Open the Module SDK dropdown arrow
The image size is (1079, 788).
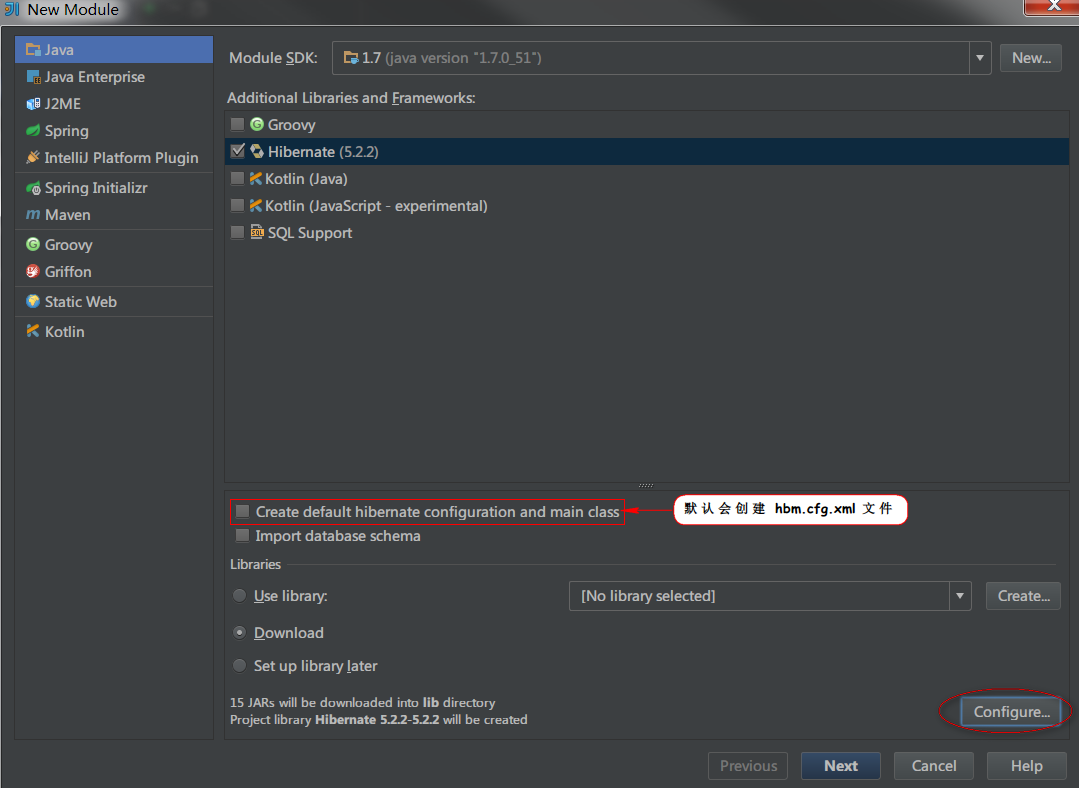click(x=980, y=58)
